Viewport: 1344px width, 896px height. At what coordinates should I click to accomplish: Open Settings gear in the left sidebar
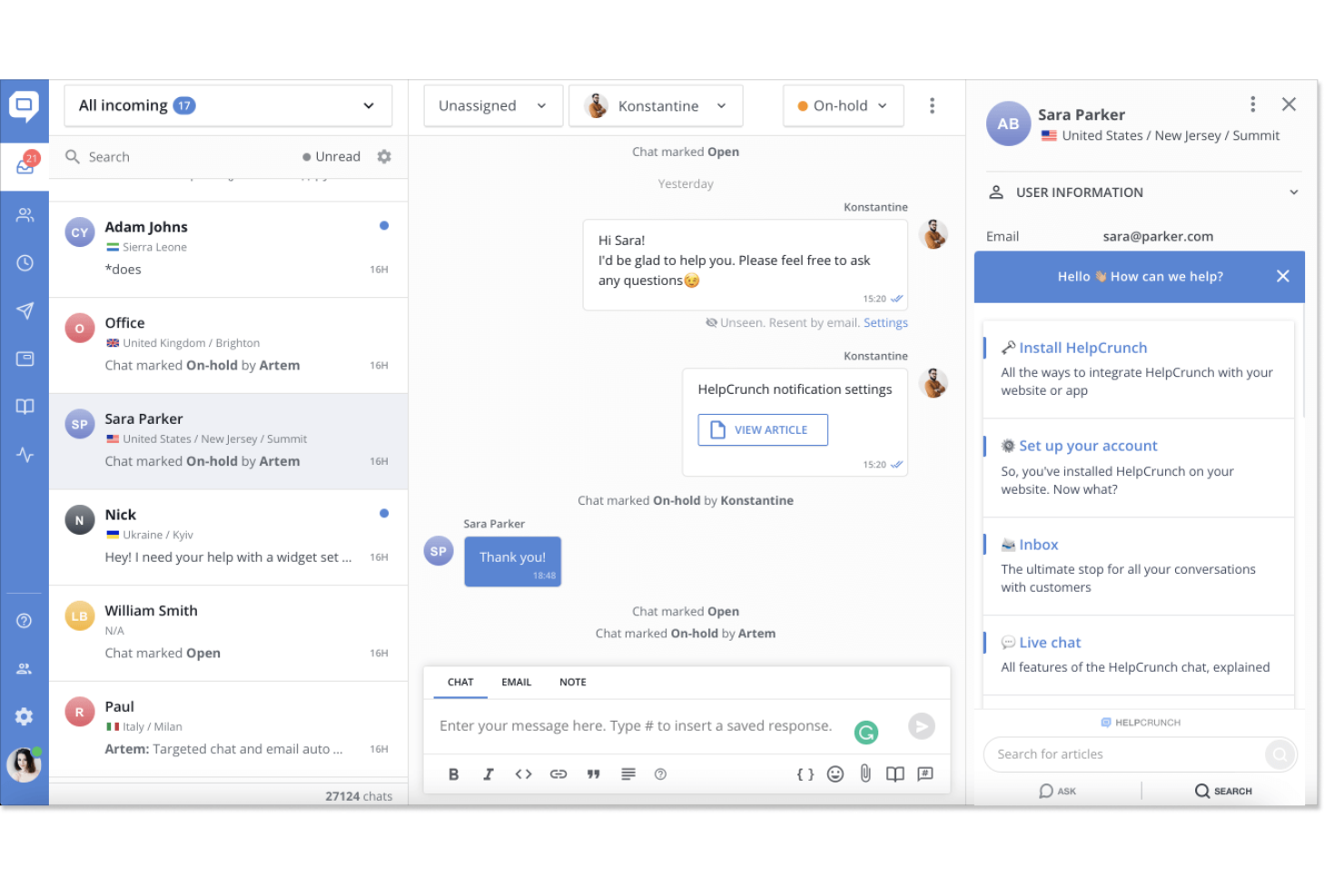[25, 716]
